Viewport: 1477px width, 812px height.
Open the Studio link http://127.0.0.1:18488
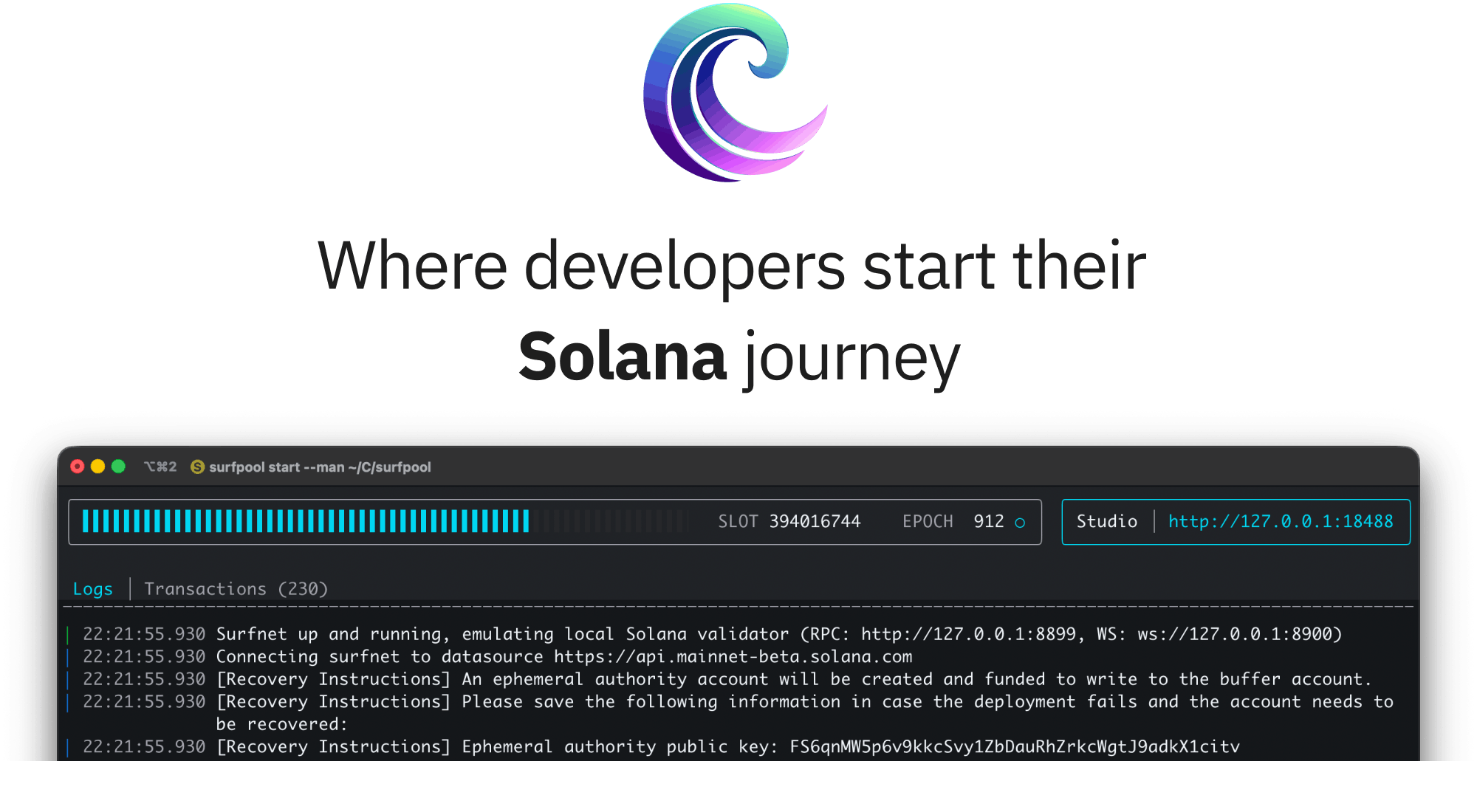pyautogui.click(x=1280, y=522)
